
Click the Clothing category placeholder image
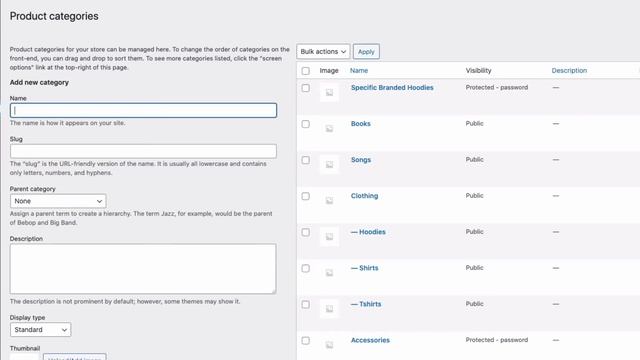[329, 200]
